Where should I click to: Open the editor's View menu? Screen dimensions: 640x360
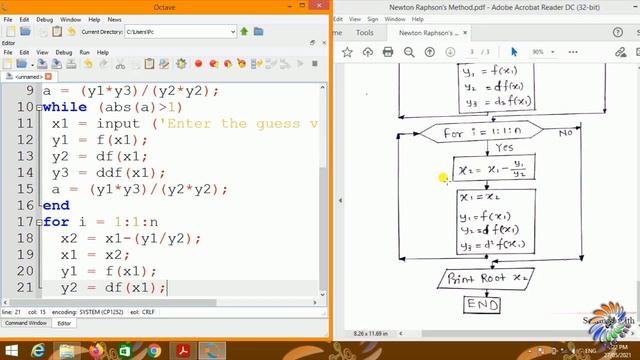coord(42,53)
